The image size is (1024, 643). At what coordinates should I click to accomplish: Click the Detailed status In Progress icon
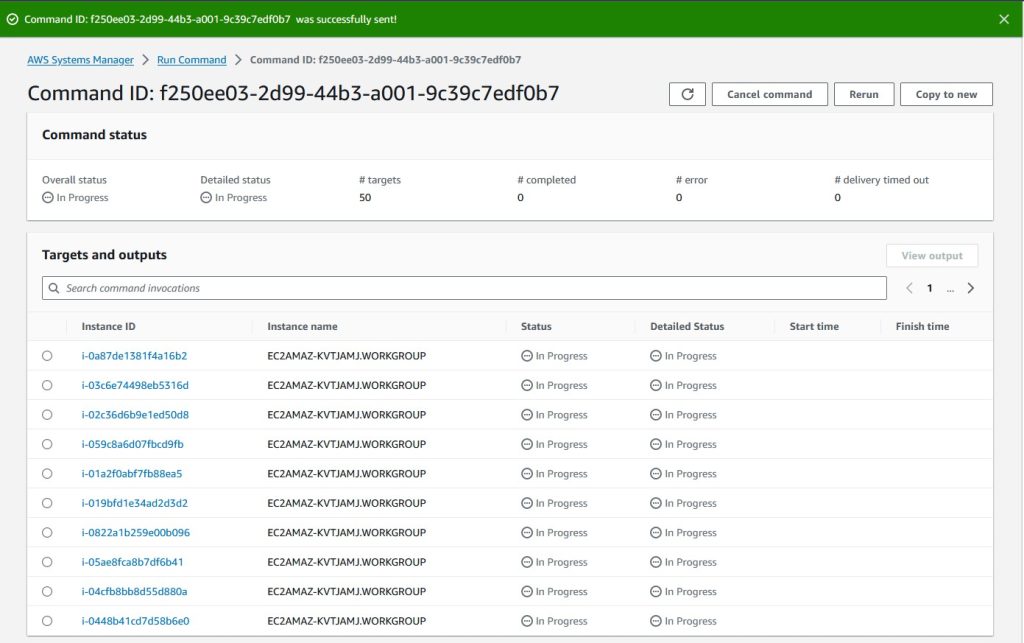pyautogui.click(x=206, y=197)
